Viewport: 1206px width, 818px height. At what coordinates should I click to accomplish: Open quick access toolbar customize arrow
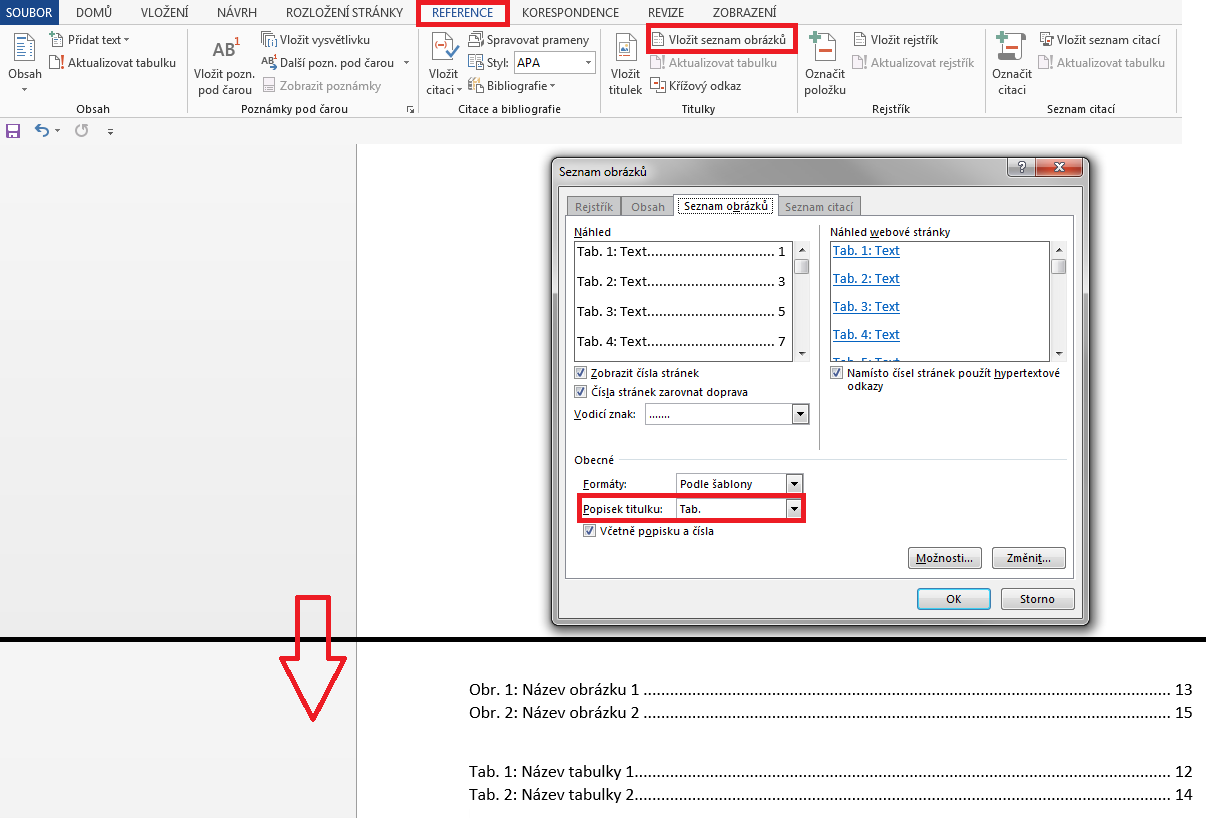110,132
